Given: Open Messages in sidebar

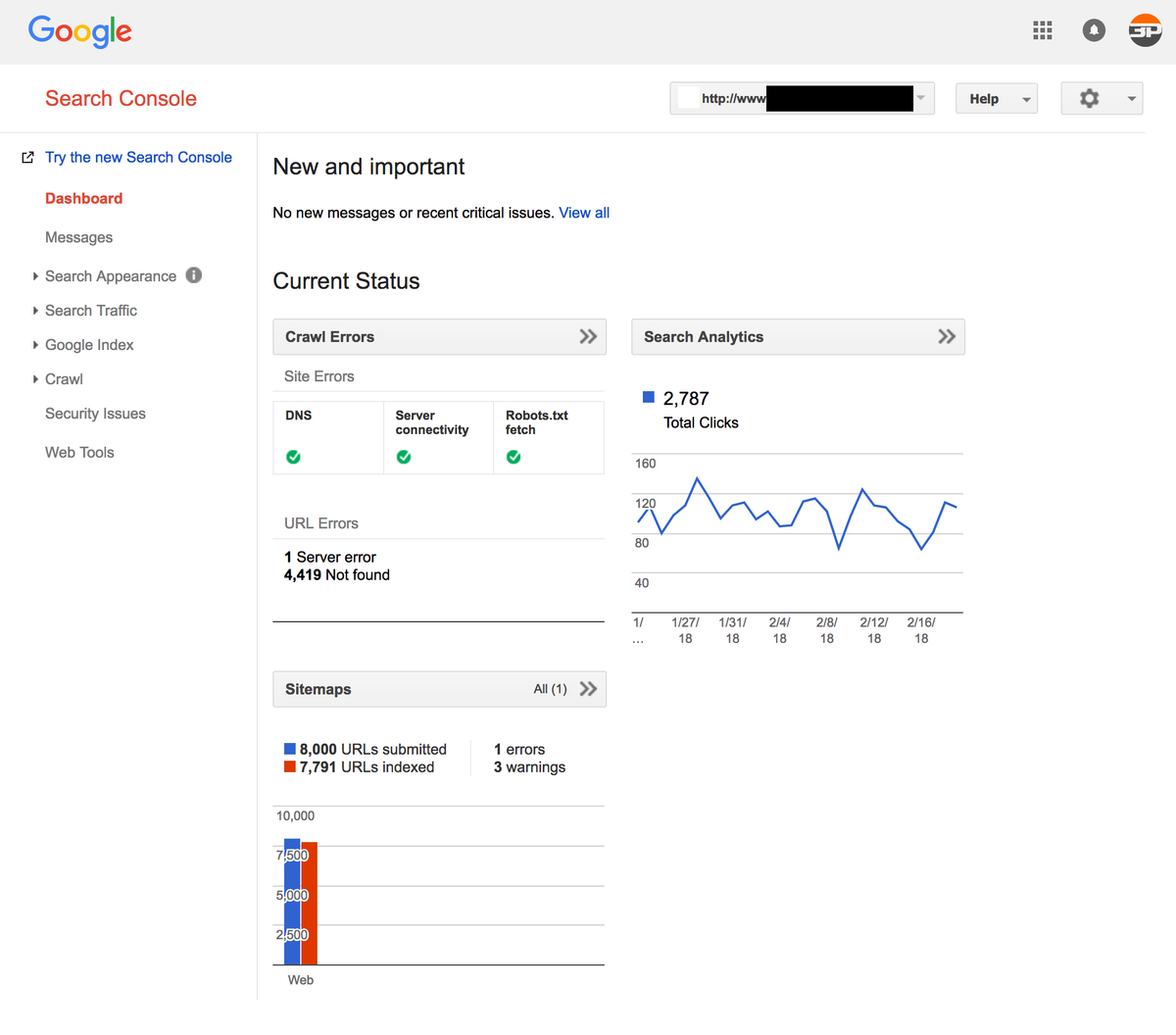Looking at the screenshot, I should pyautogui.click(x=78, y=237).
